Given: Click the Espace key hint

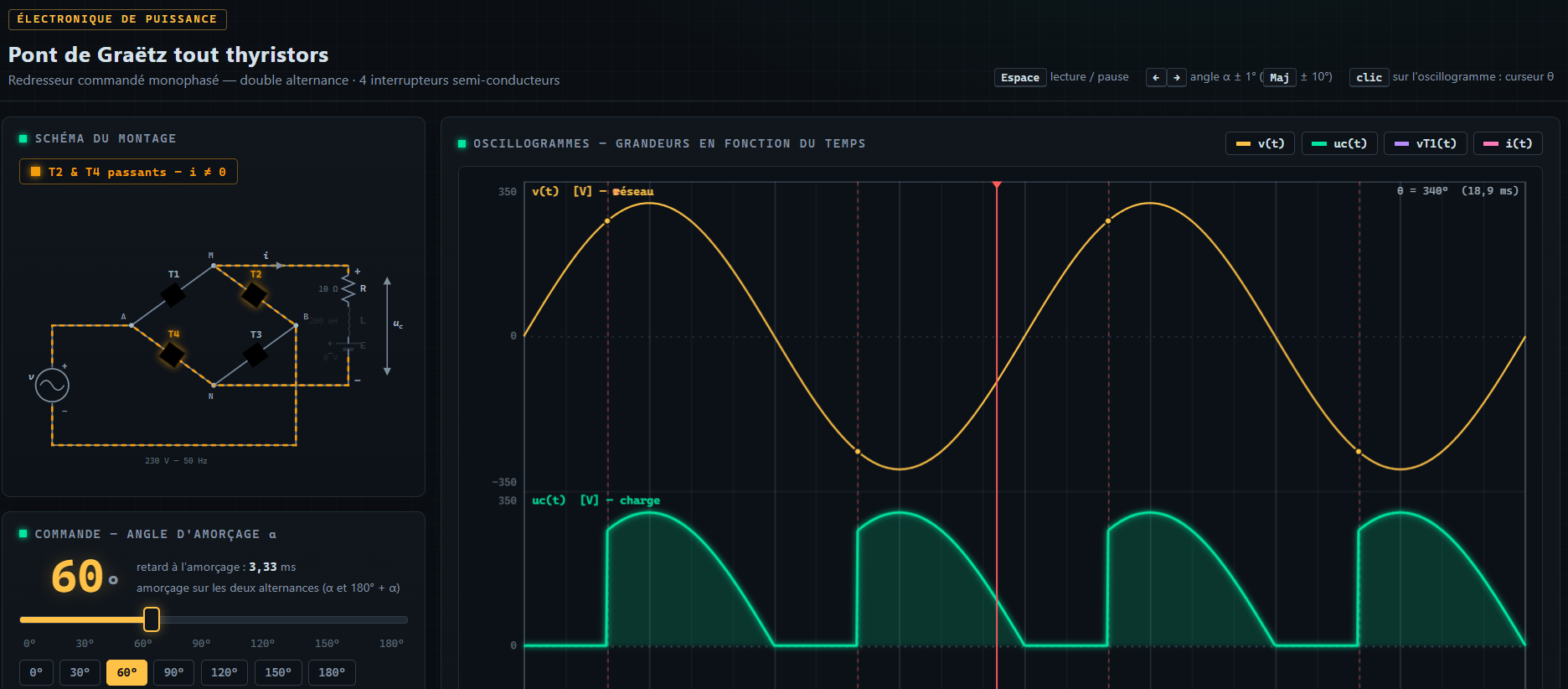Looking at the screenshot, I should coord(1020,77).
